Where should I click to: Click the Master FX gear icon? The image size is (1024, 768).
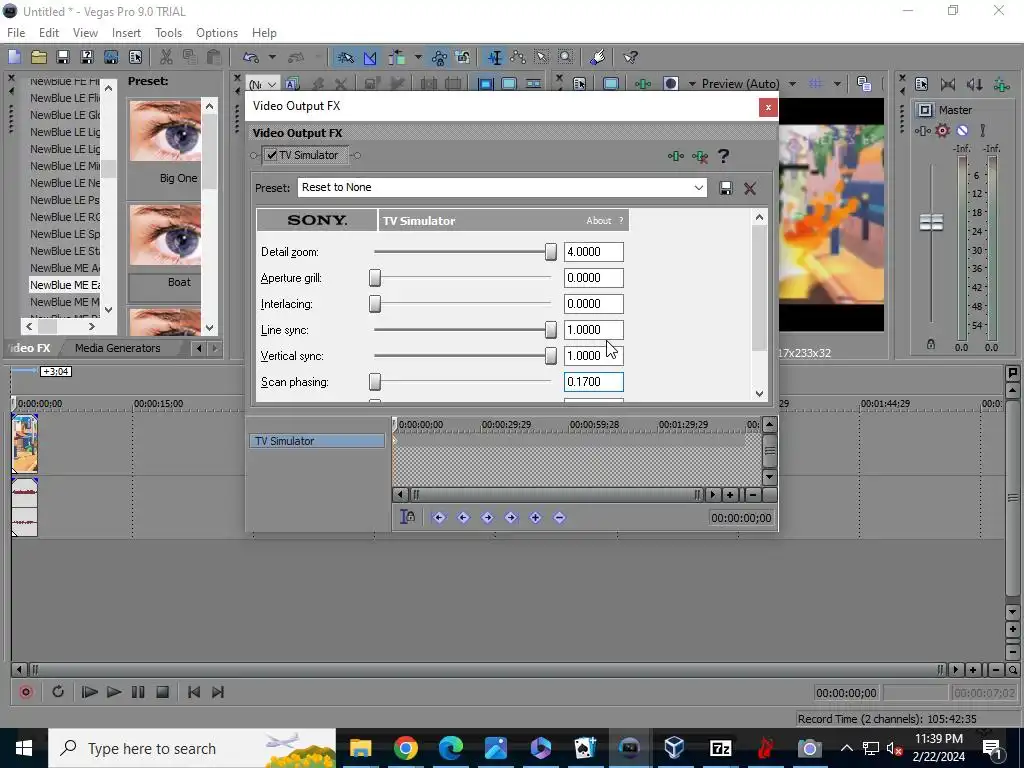click(x=942, y=131)
